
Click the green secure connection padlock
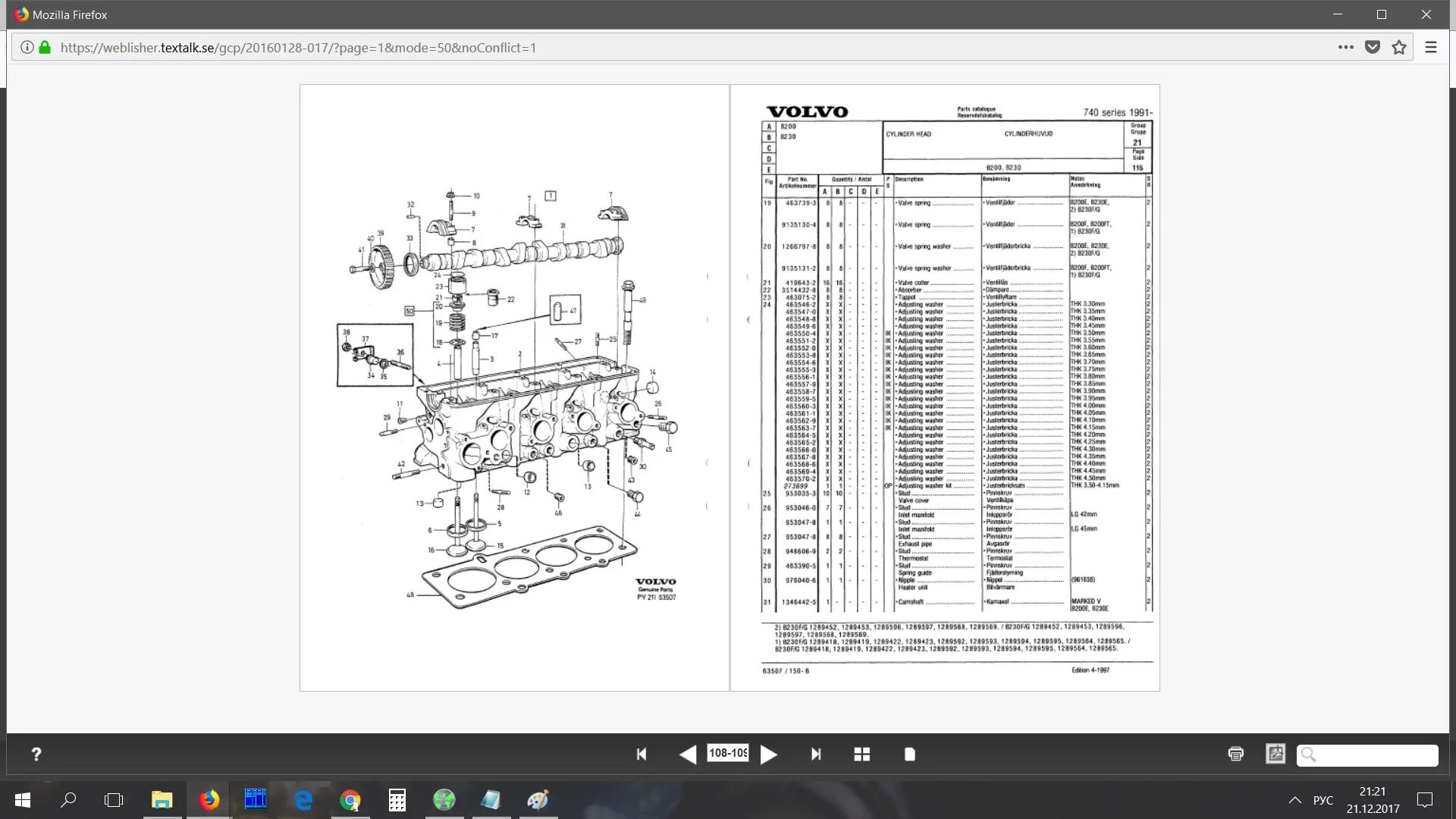[x=45, y=47]
